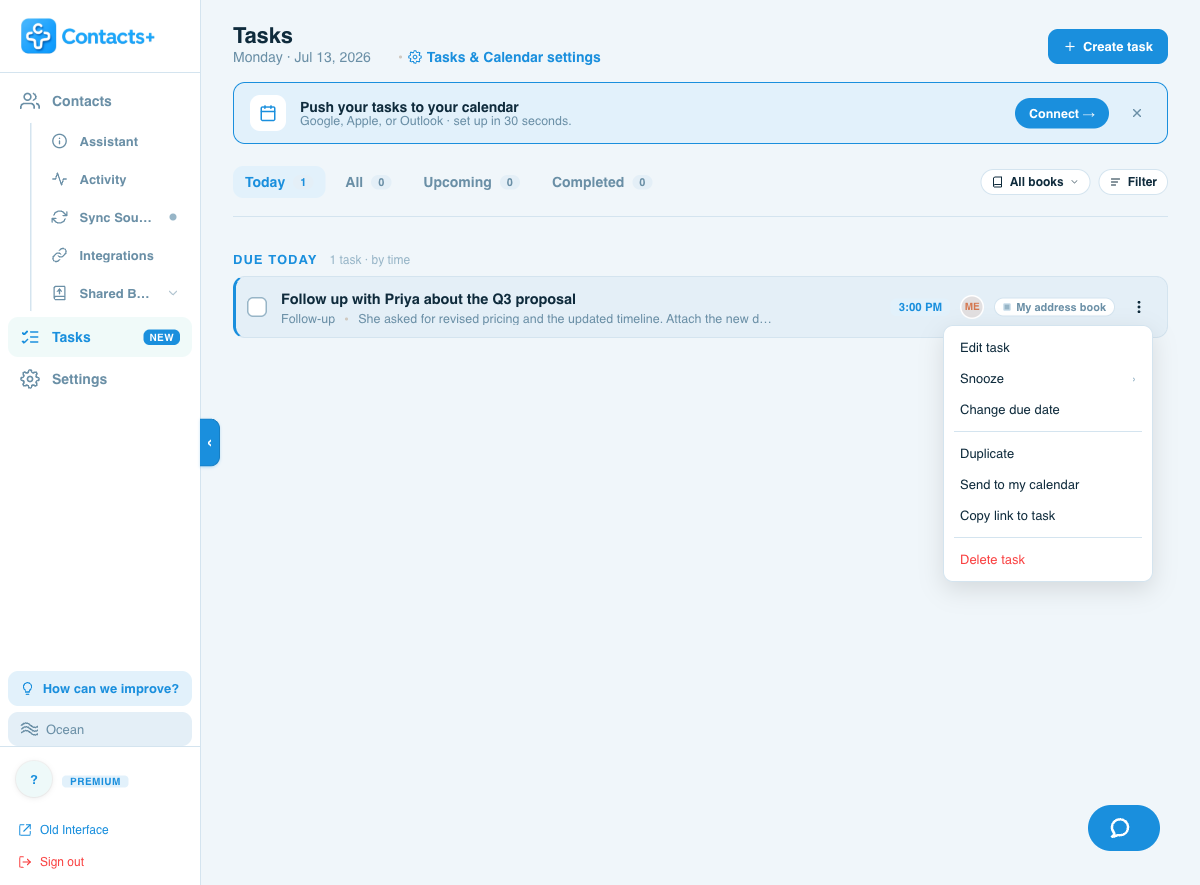Choose Edit task from the menu
Viewport: 1200px width, 885px height.
coord(1048,348)
